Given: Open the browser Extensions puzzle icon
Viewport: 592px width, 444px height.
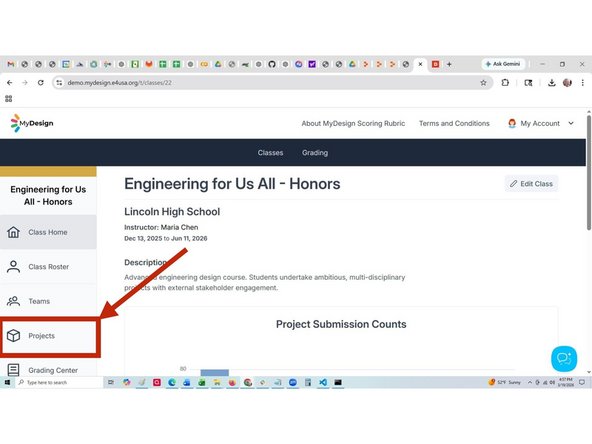Looking at the screenshot, I should click(505, 83).
